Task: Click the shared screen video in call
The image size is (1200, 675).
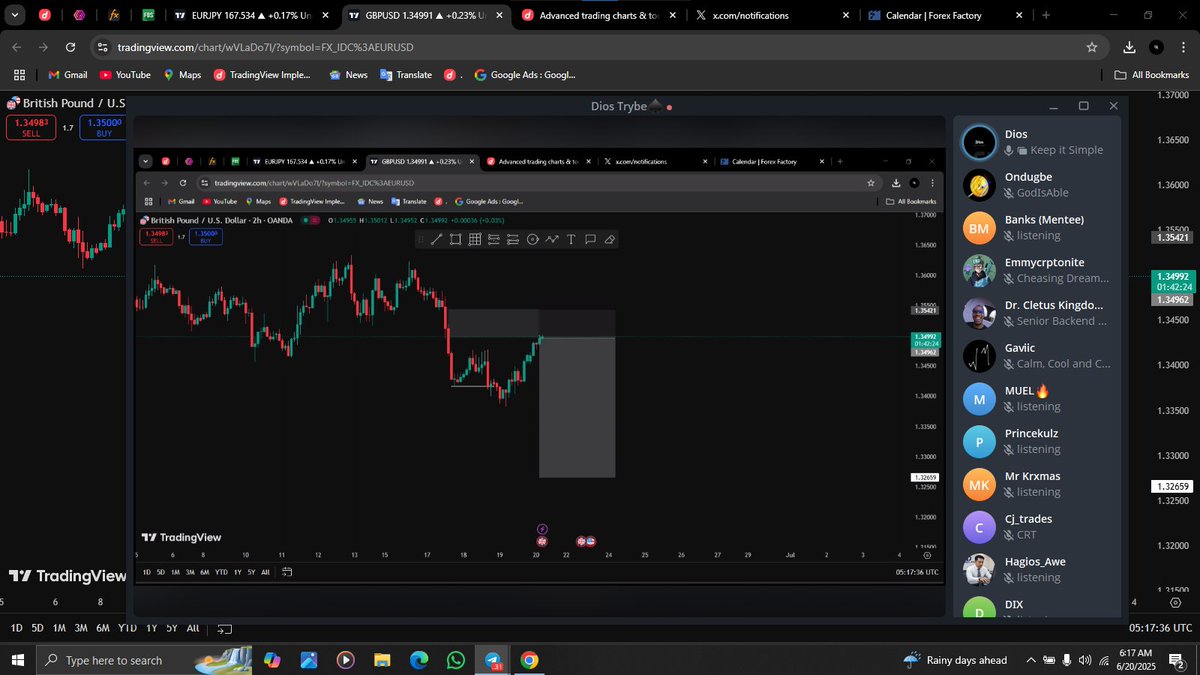Action: tap(540, 365)
